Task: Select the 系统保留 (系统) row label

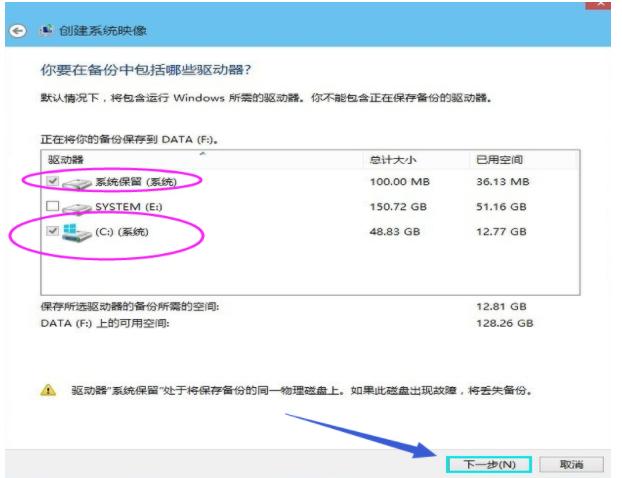Action: coord(136,182)
